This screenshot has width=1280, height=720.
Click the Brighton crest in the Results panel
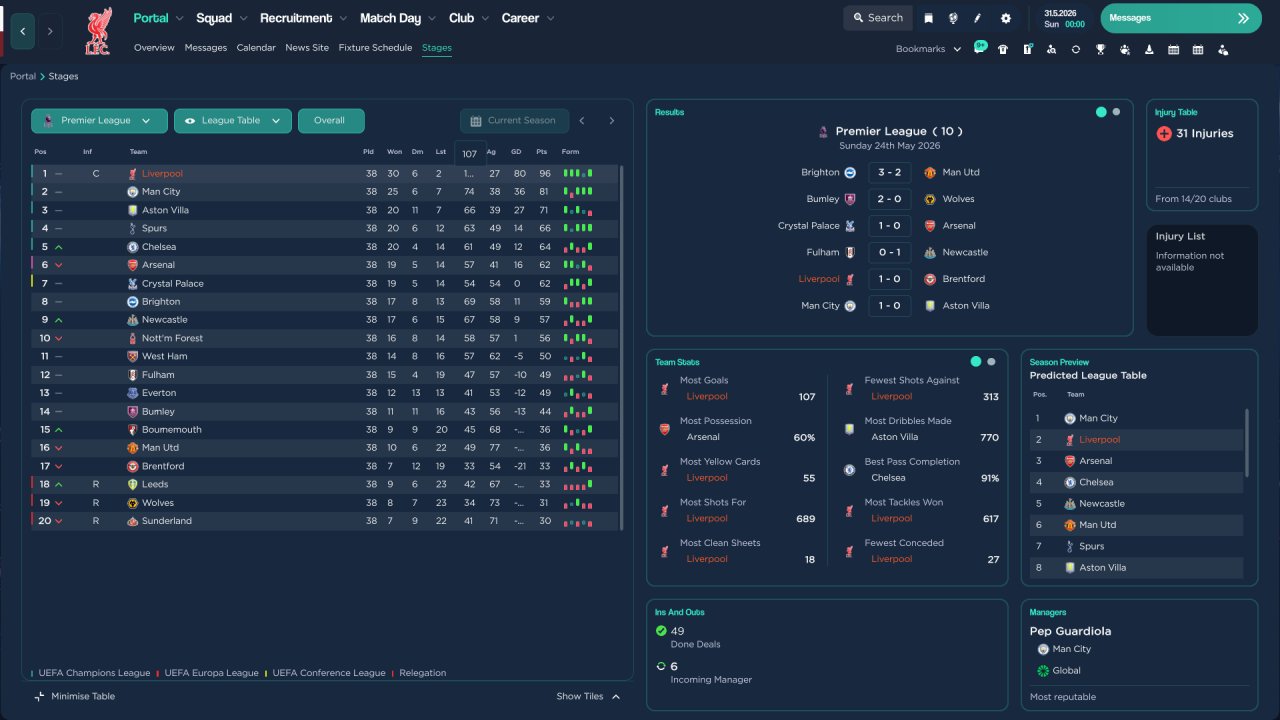click(x=850, y=172)
